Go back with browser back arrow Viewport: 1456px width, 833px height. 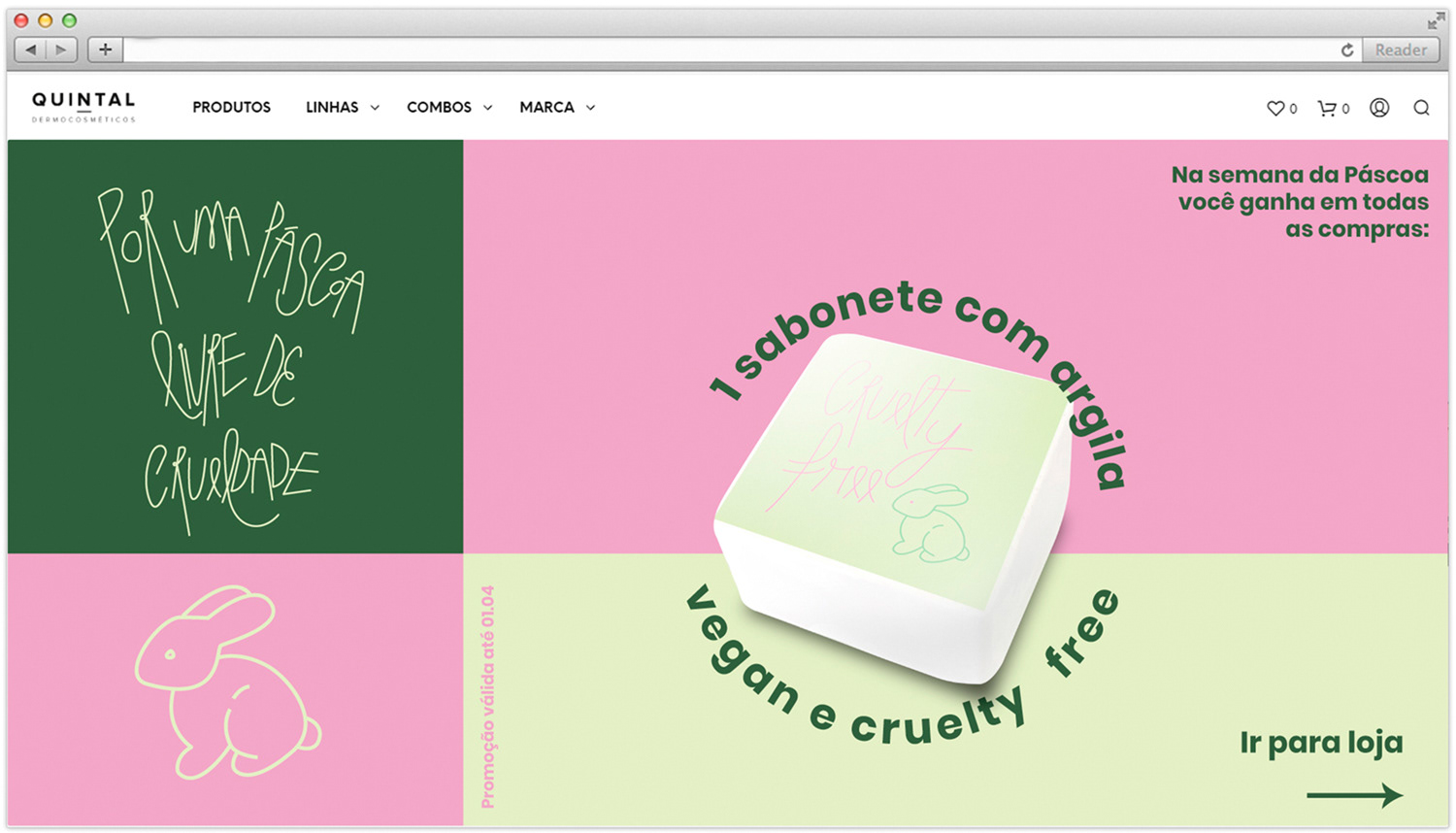pos(31,50)
